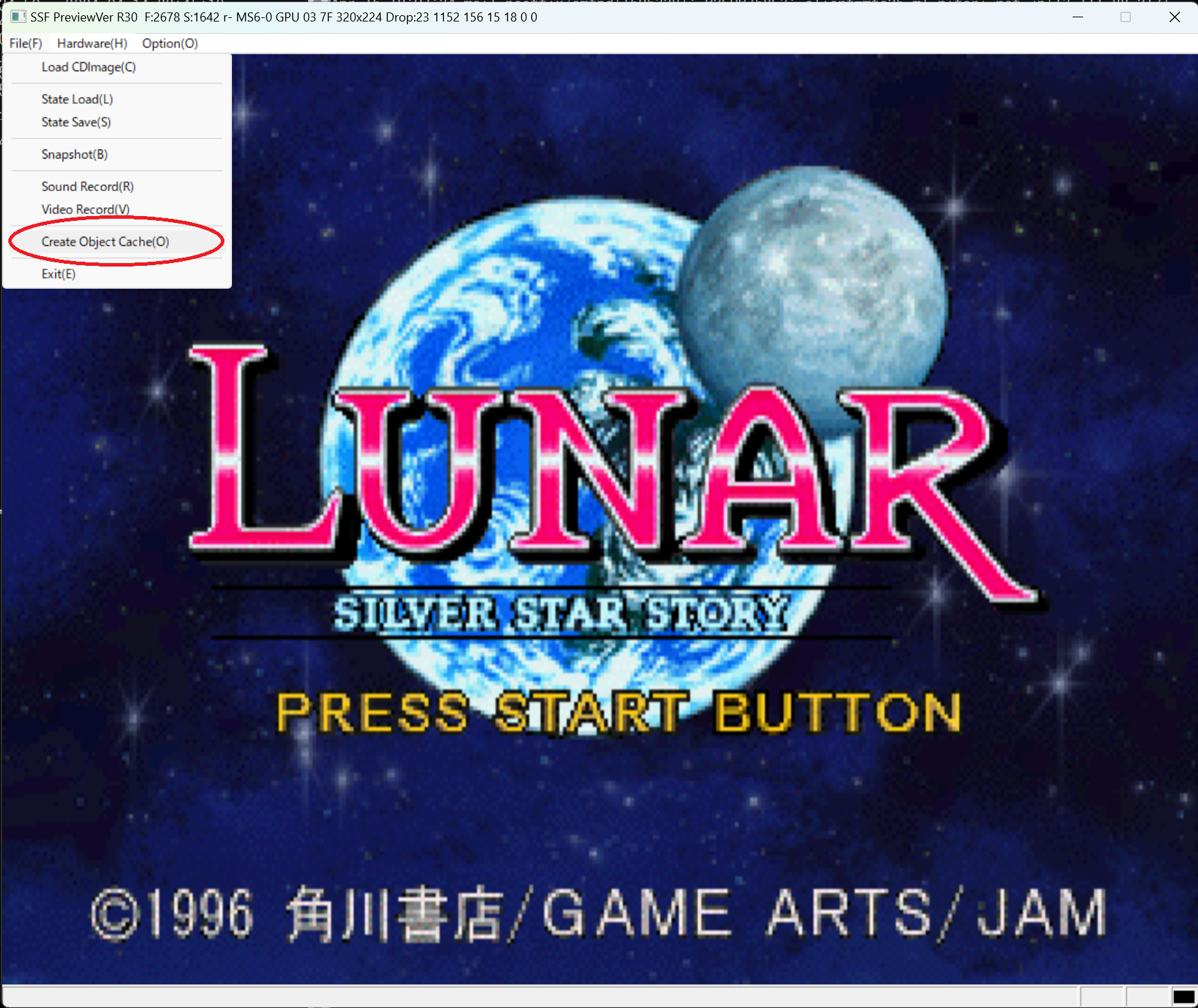This screenshot has height=1008, width=1198.
Task: Open the Option(O) menu
Action: click(x=170, y=44)
